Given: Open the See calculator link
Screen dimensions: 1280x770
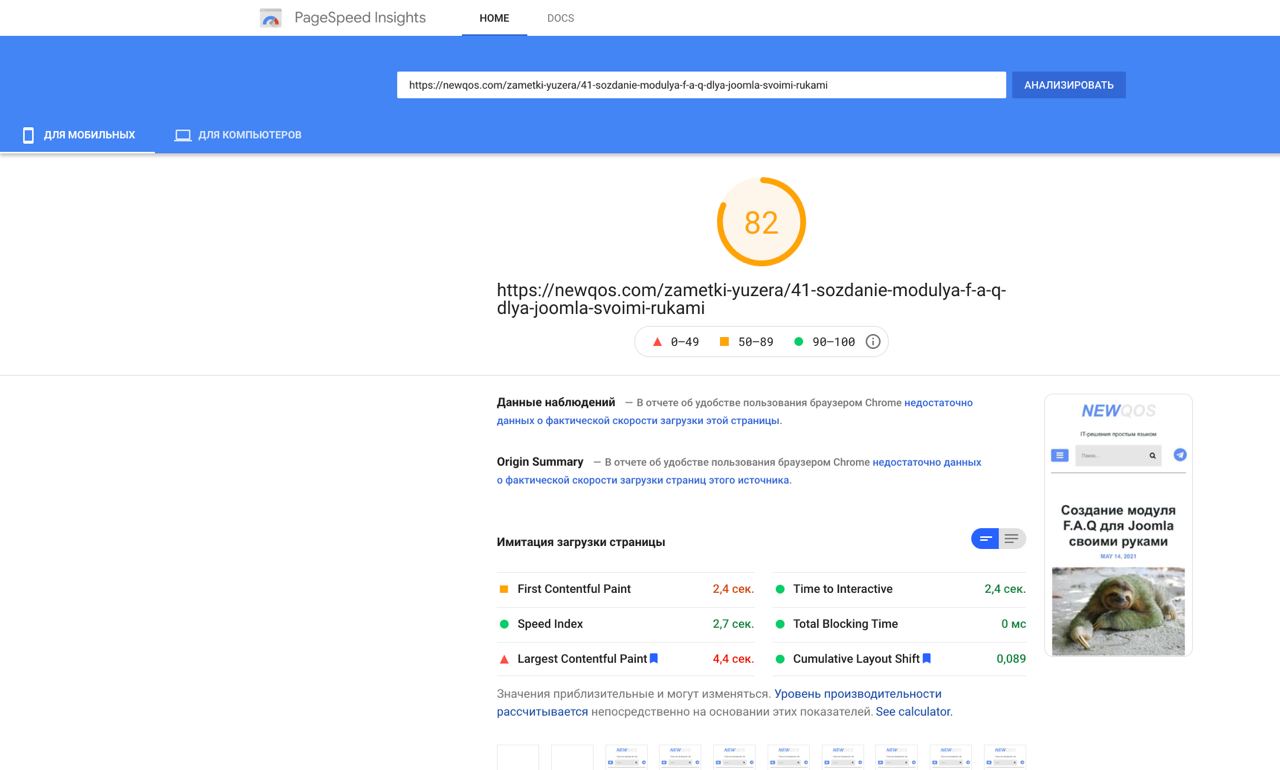Looking at the screenshot, I should [x=914, y=712].
